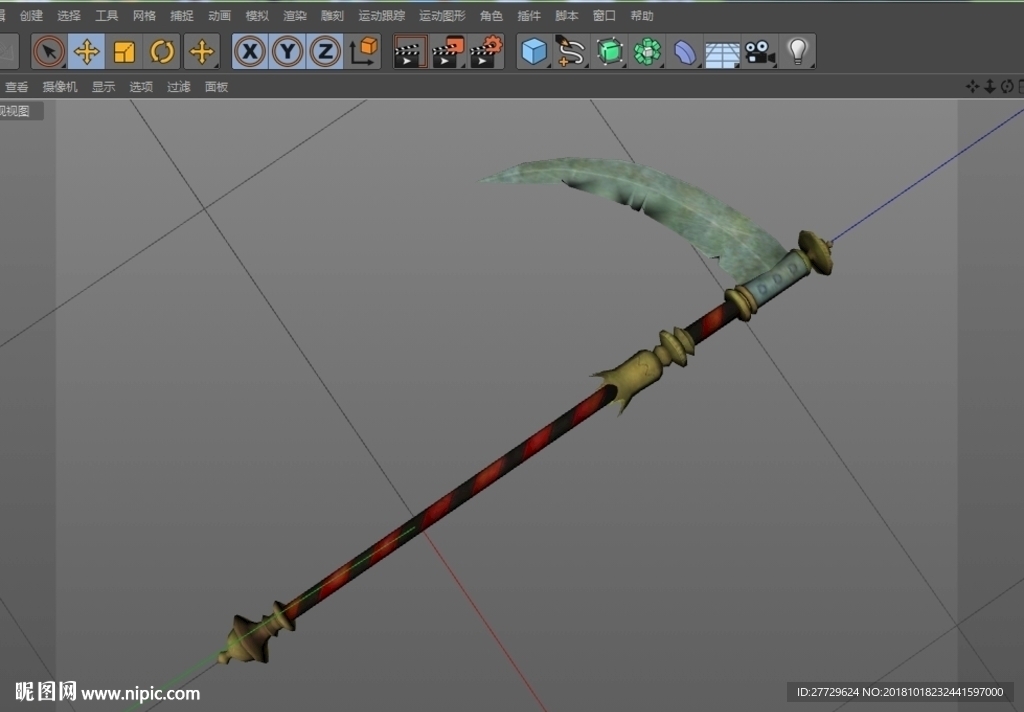Viewport: 1024px width, 712px height.
Task: Open the viewport 摄像机 (Cameras) menu
Action: click(x=60, y=87)
